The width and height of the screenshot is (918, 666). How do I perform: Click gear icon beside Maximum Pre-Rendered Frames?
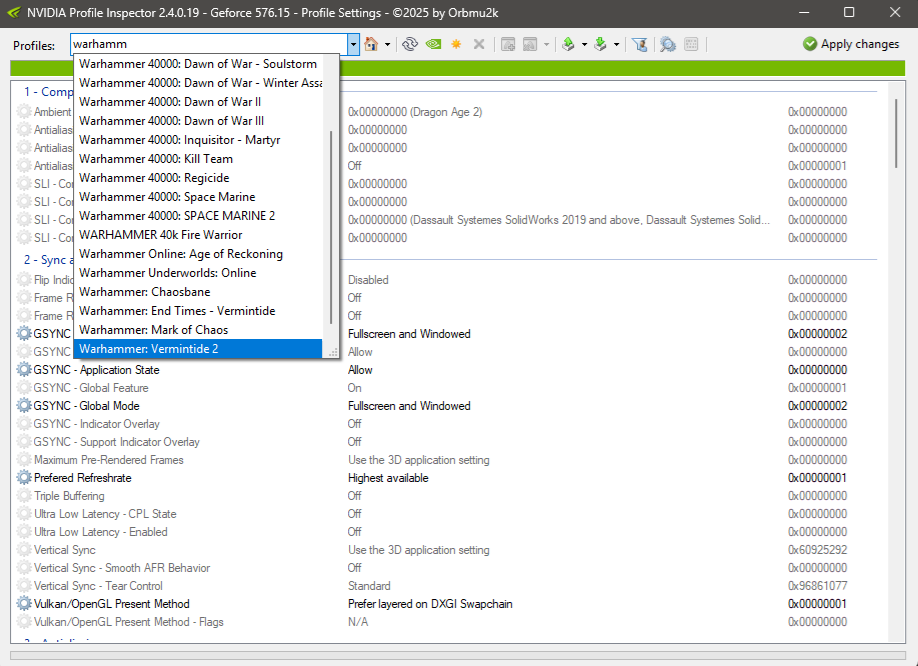[x=24, y=460]
